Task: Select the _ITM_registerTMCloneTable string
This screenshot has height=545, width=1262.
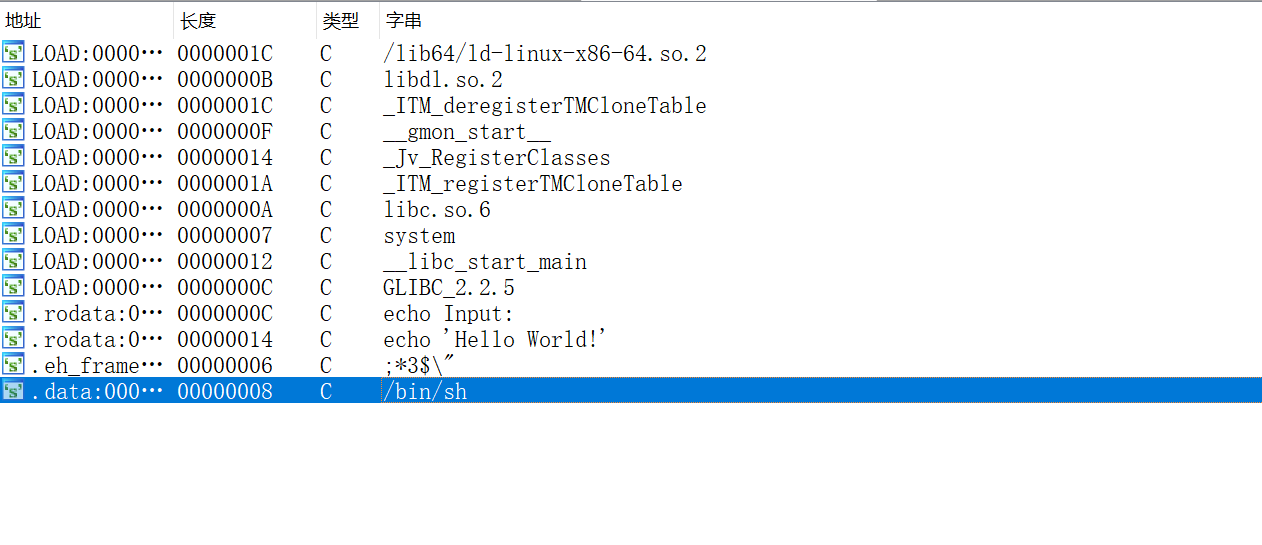Action: (x=533, y=183)
